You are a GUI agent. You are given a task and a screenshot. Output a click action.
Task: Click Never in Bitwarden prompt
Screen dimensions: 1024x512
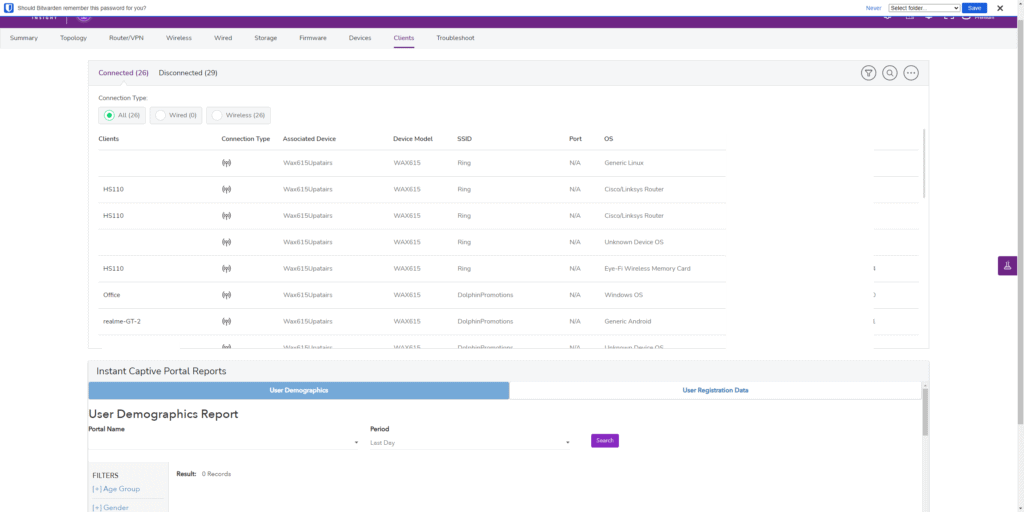(873, 8)
